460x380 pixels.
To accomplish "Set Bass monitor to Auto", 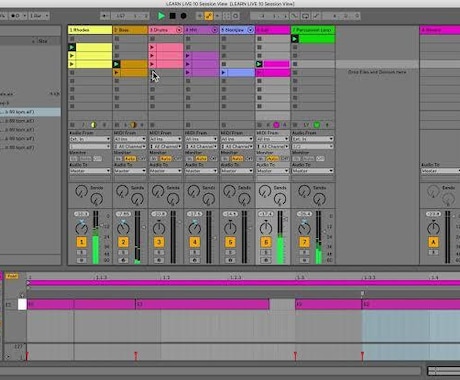I will tap(130, 159).
